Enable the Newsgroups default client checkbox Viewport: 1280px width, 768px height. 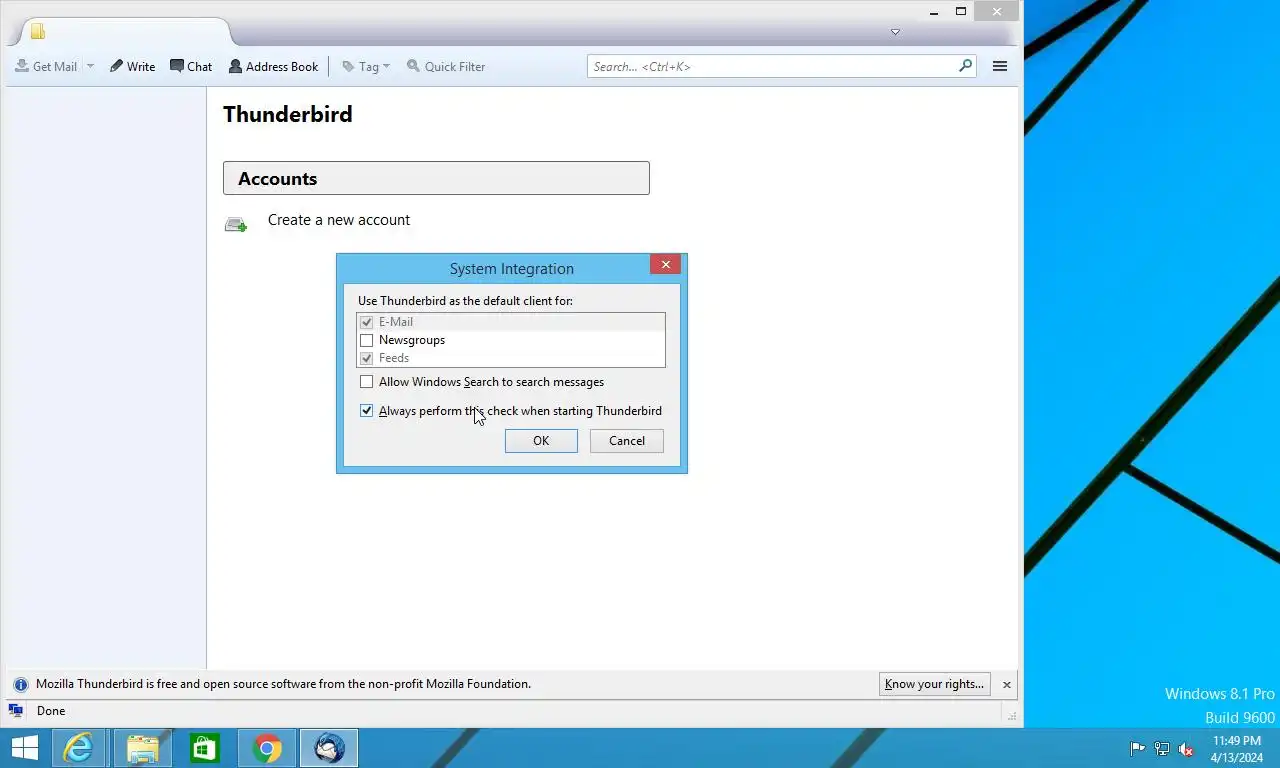tap(367, 340)
